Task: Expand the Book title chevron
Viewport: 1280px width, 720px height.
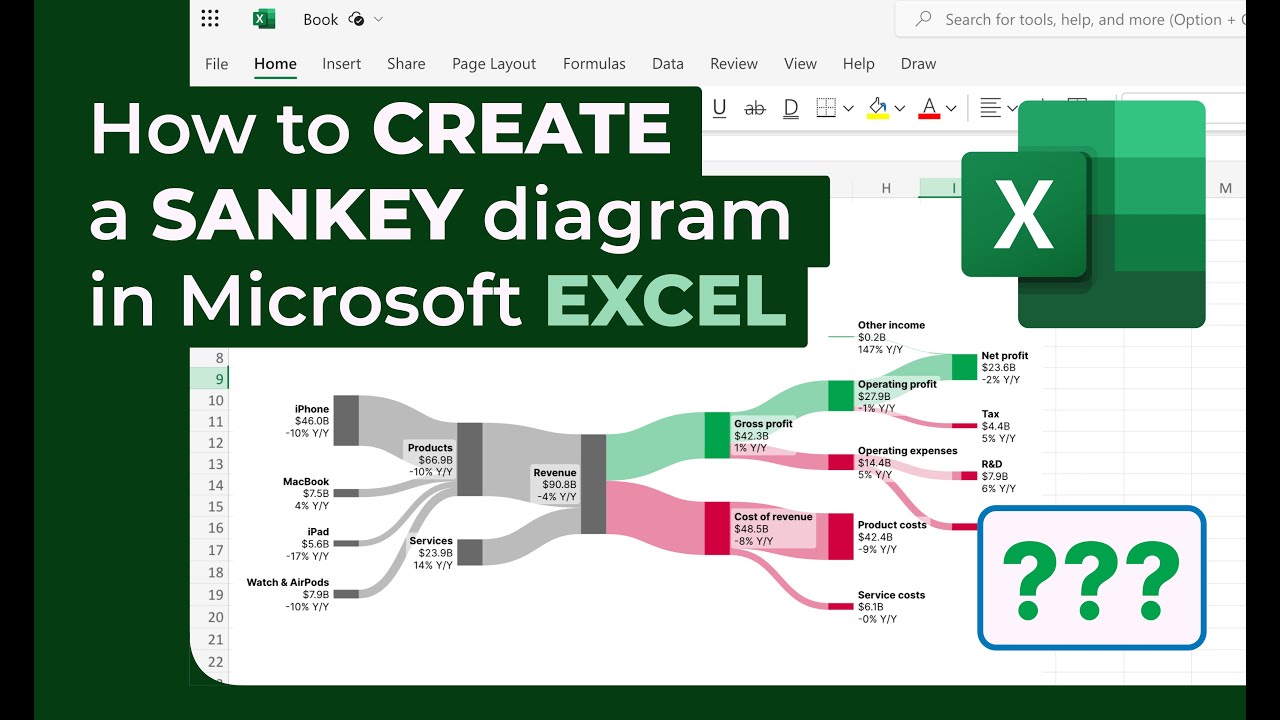Action: 378,19
